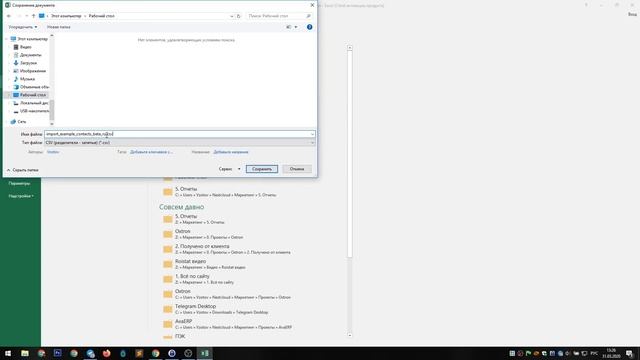Open File Explorer from the taskbar
Screen dimensions: 640x360
coord(25,353)
